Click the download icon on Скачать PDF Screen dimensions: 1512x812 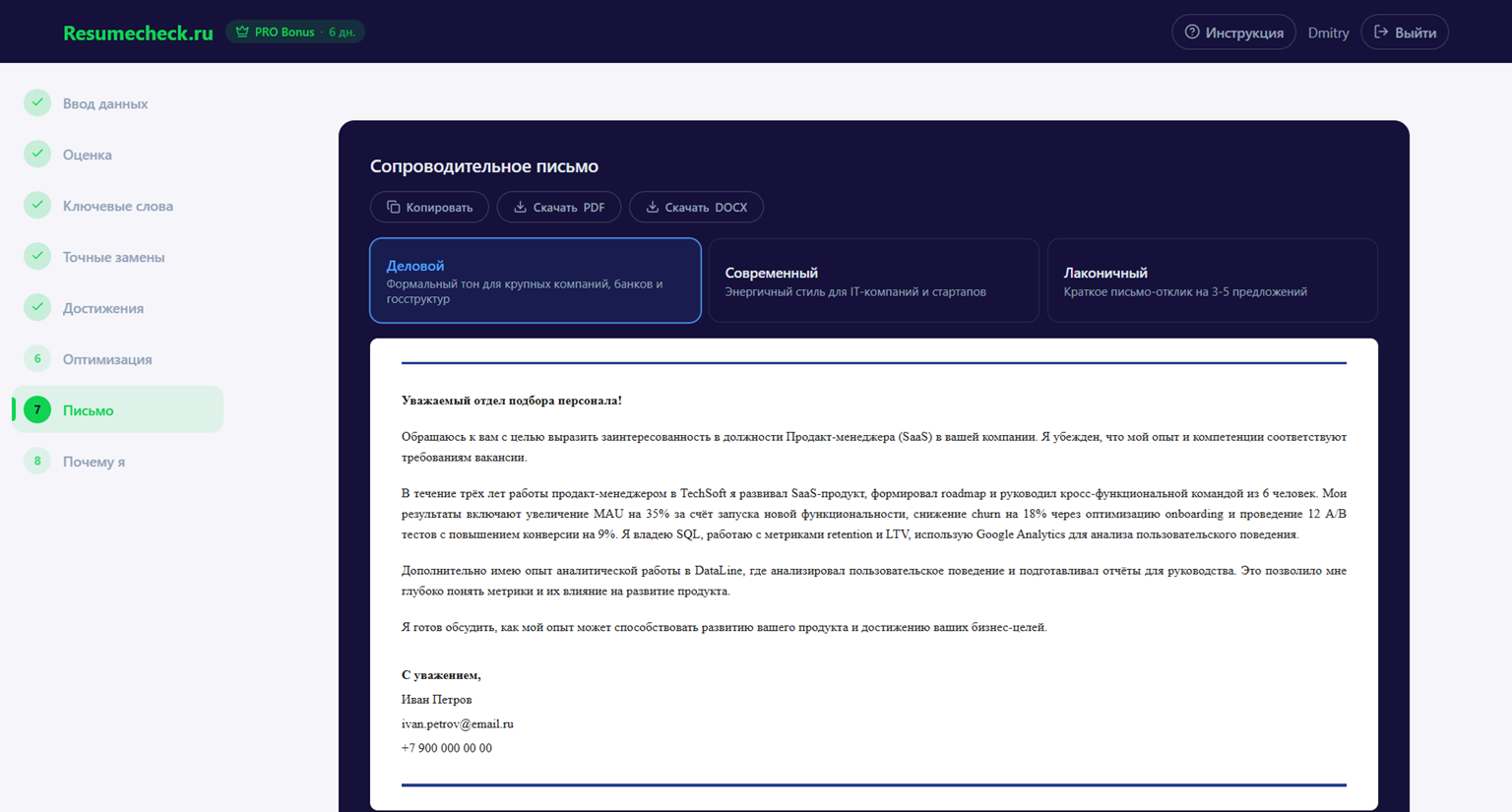pos(519,207)
